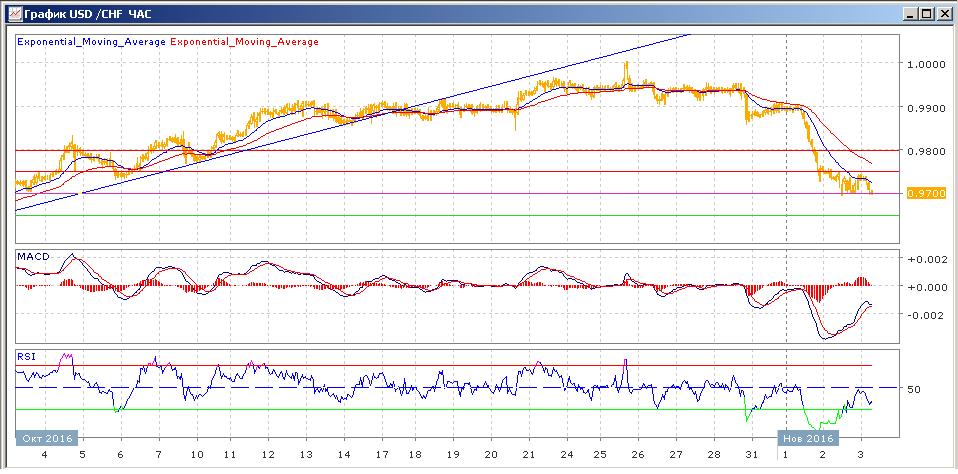Click the current price tag 0.9700

(926, 193)
